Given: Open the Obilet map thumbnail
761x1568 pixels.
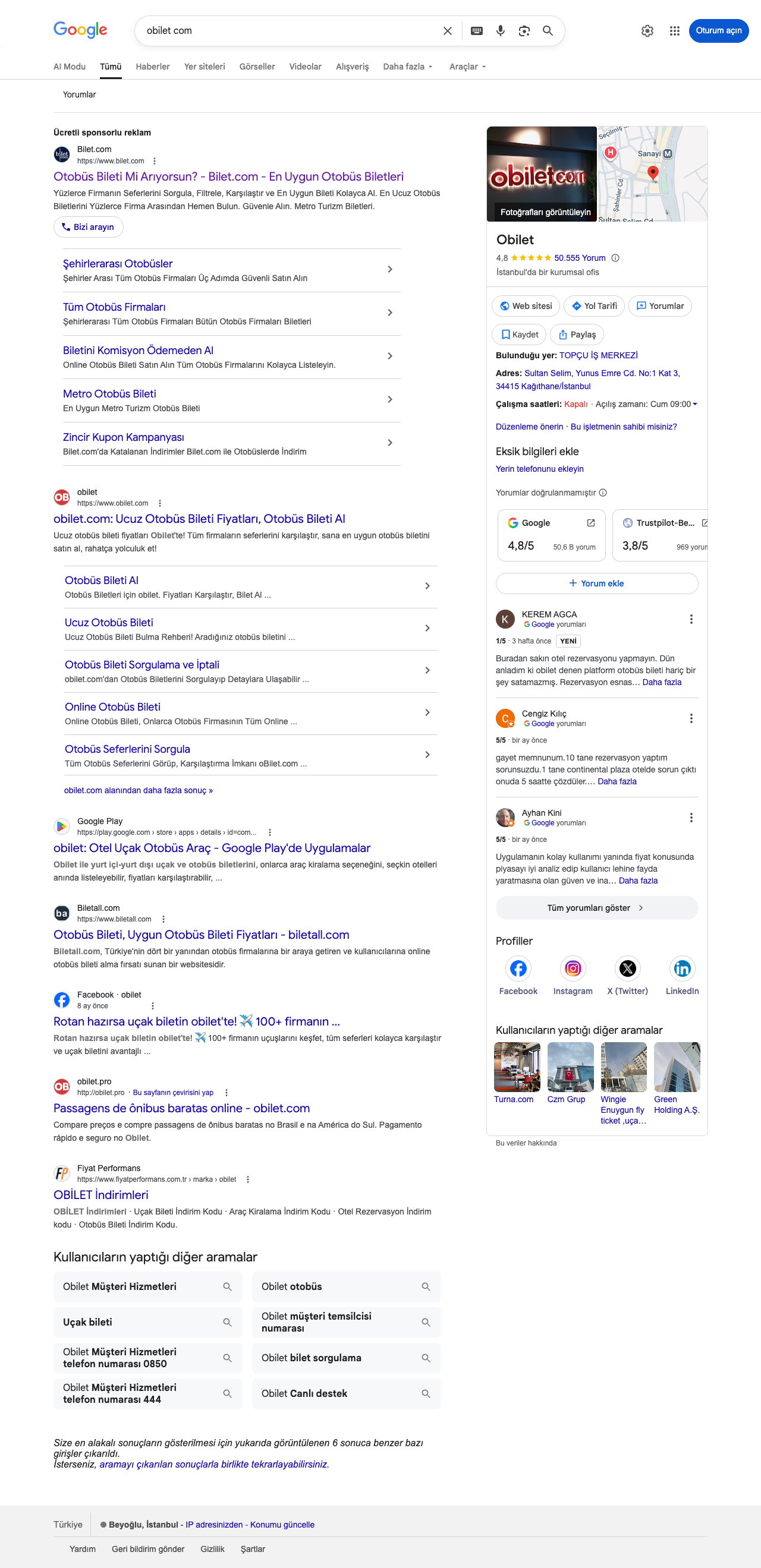Looking at the screenshot, I should point(652,174).
